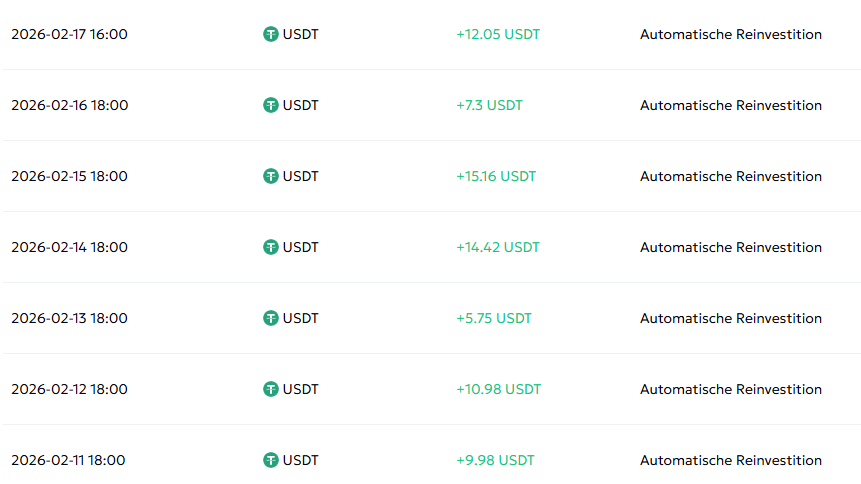Viewport: 861px width, 484px height.
Task: Click the USDT coin icon for 2026-02-16
Action: coord(270,105)
